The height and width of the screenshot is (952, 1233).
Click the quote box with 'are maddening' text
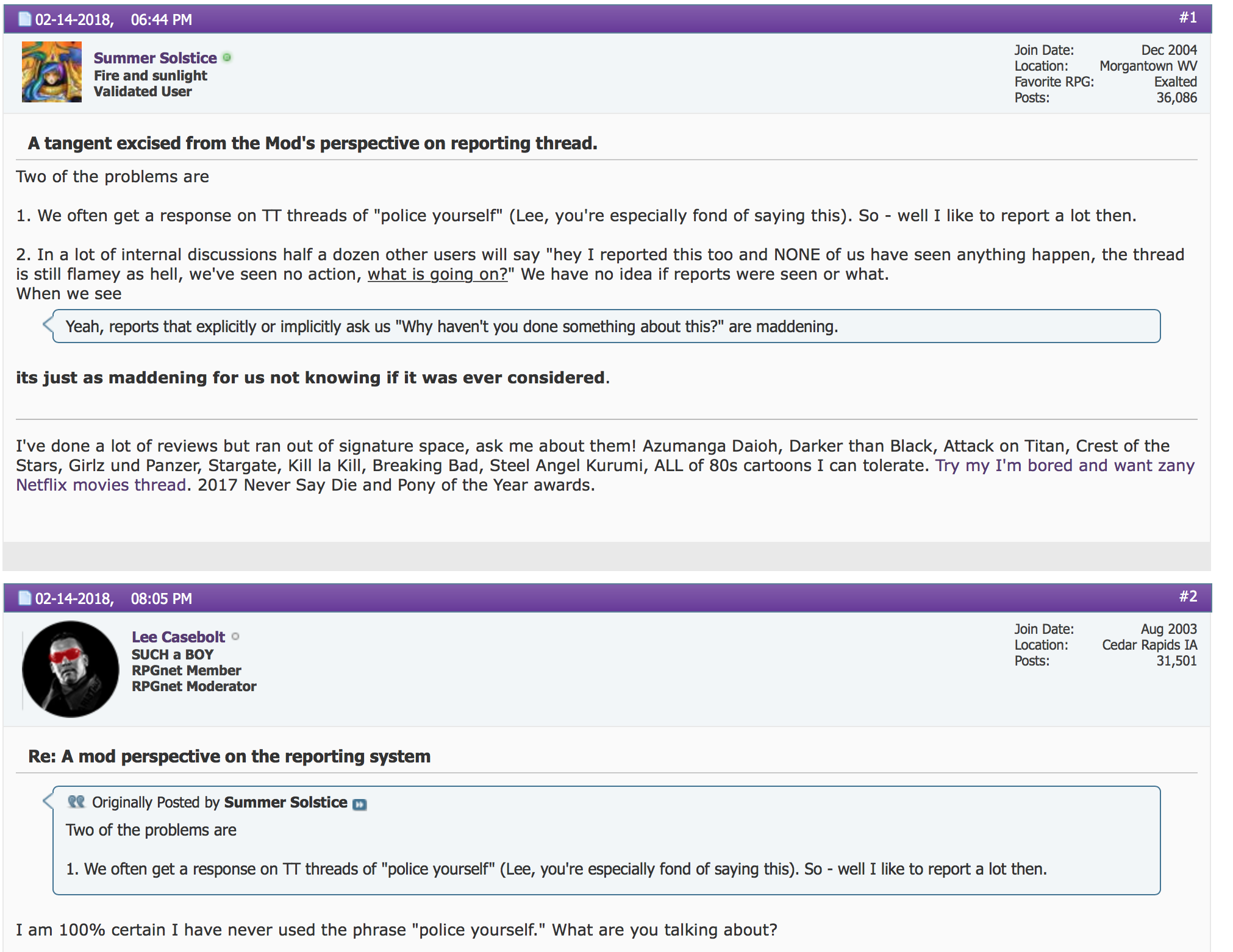[x=606, y=326]
